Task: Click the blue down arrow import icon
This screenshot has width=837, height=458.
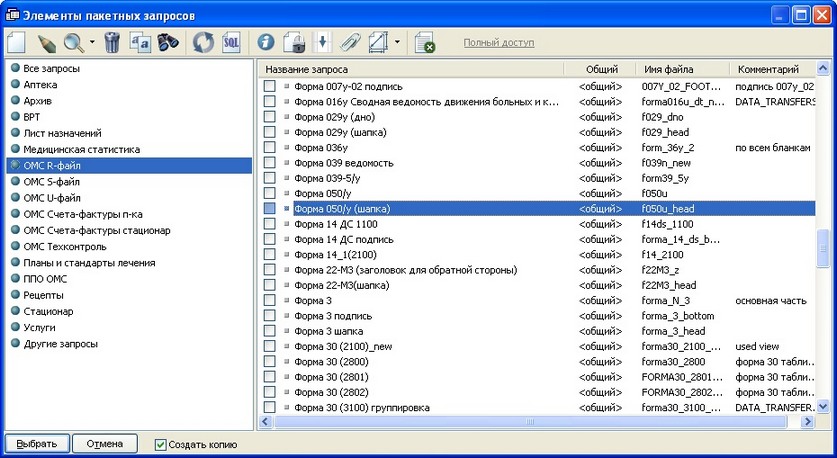Action: [322, 42]
